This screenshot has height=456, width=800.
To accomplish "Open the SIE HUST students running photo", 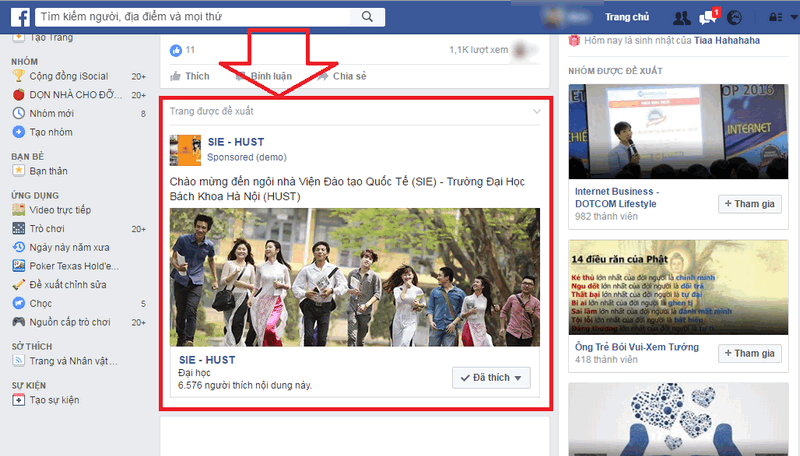I will (x=355, y=277).
